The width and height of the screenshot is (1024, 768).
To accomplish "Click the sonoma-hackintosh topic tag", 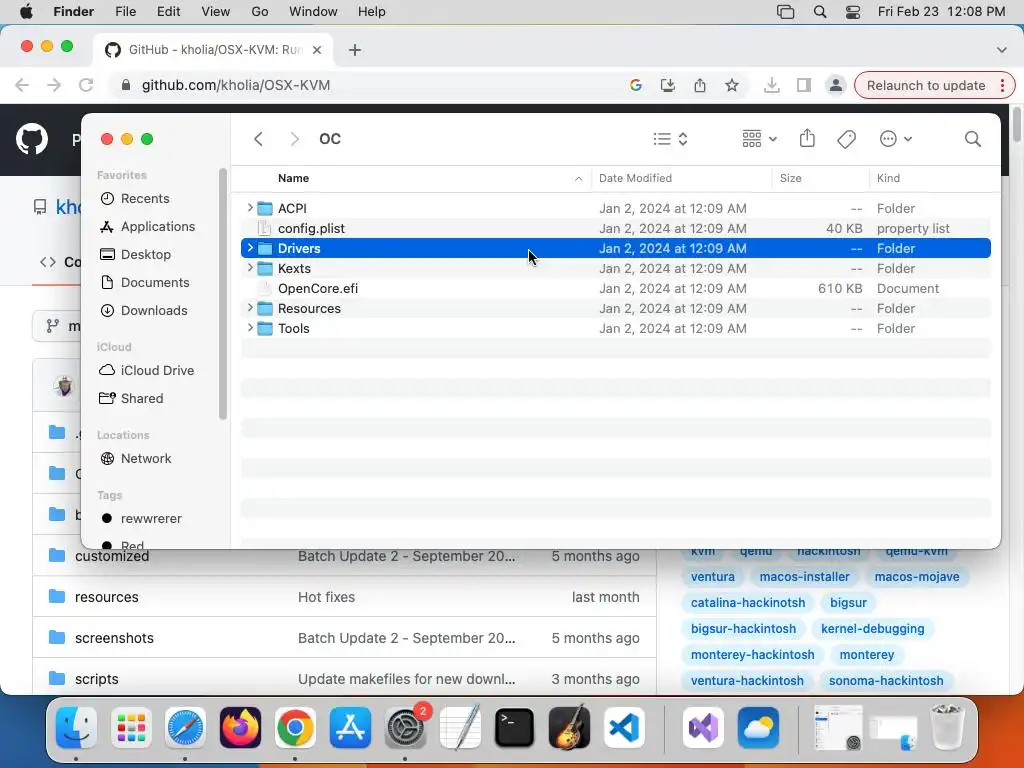I will 886,680.
